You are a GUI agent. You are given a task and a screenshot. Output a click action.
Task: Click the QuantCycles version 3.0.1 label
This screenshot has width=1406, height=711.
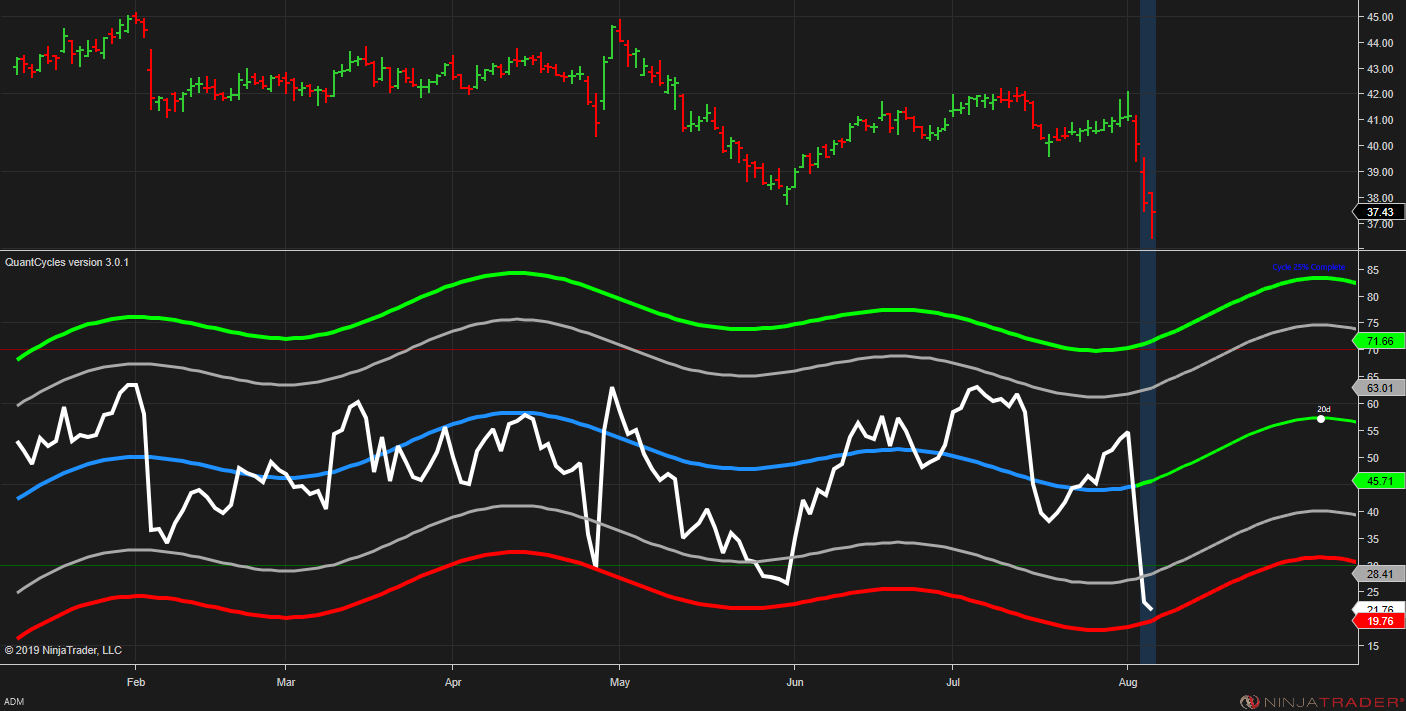click(67, 262)
